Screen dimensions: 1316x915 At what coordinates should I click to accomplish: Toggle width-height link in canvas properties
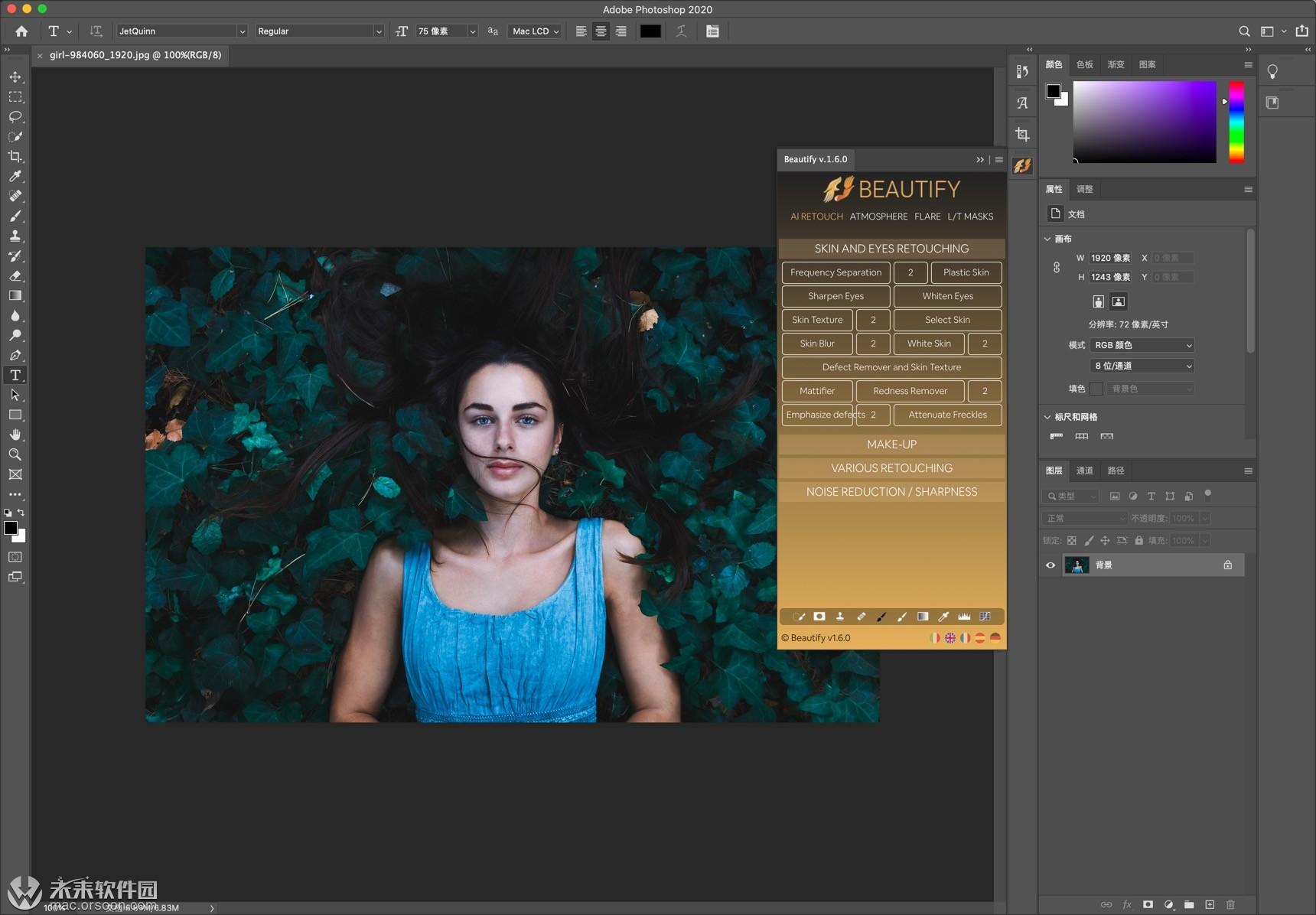[1057, 267]
